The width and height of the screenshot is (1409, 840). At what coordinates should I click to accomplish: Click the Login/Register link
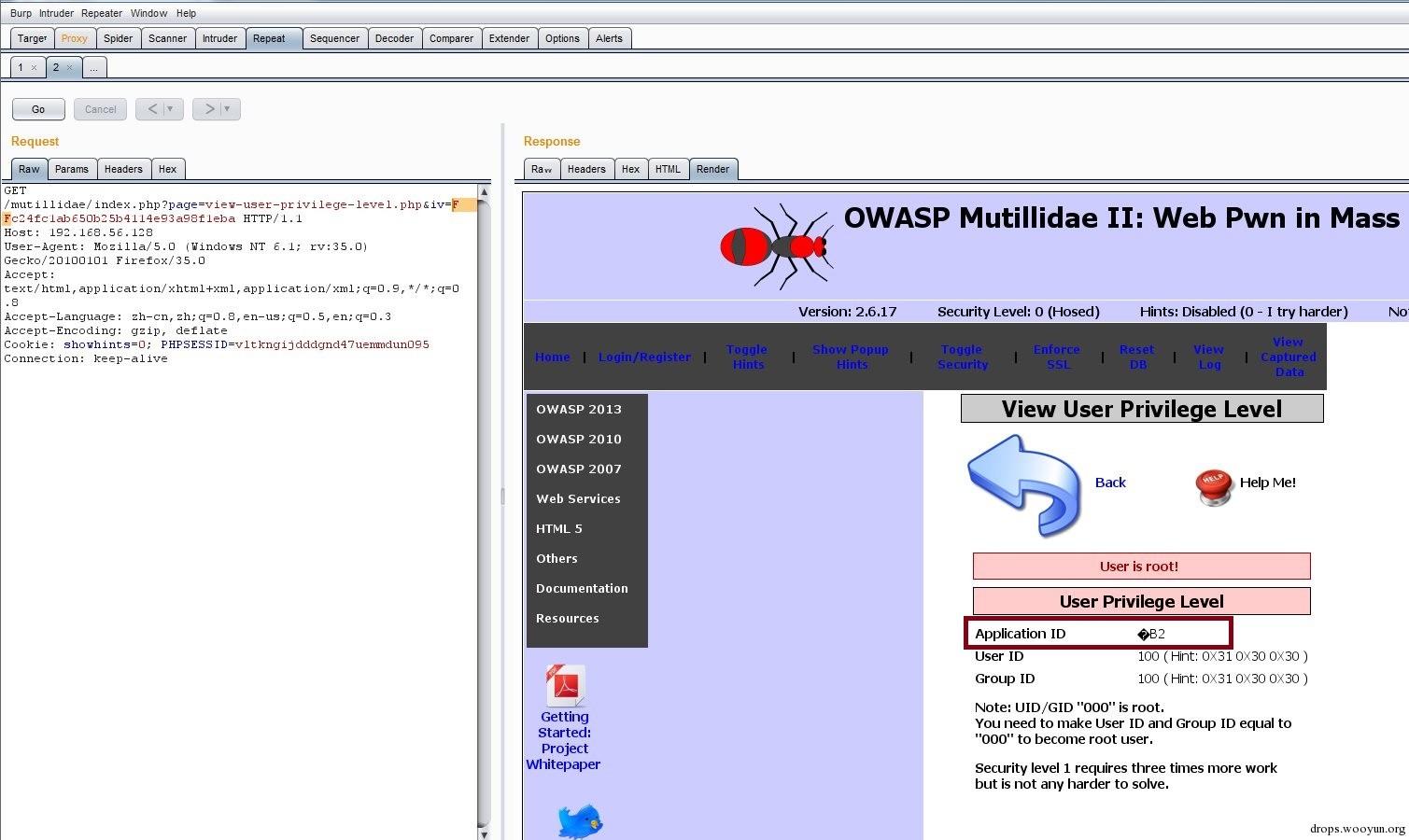pyautogui.click(x=644, y=357)
